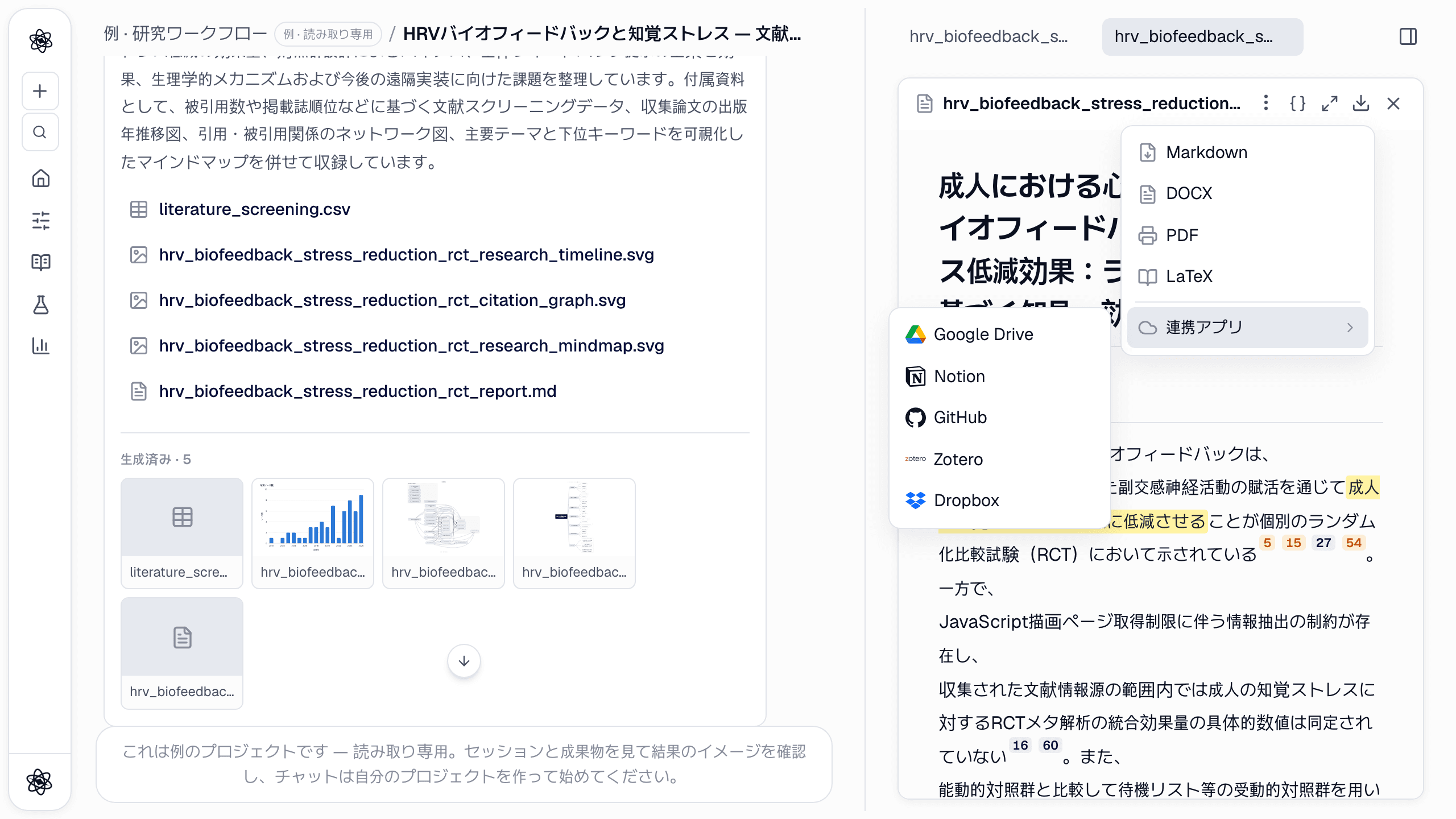
Task: Open the citation network graph thumbnail
Action: point(444,533)
